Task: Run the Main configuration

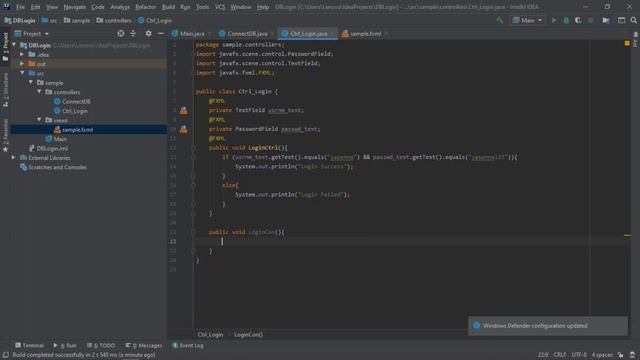Action: tap(554, 20)
